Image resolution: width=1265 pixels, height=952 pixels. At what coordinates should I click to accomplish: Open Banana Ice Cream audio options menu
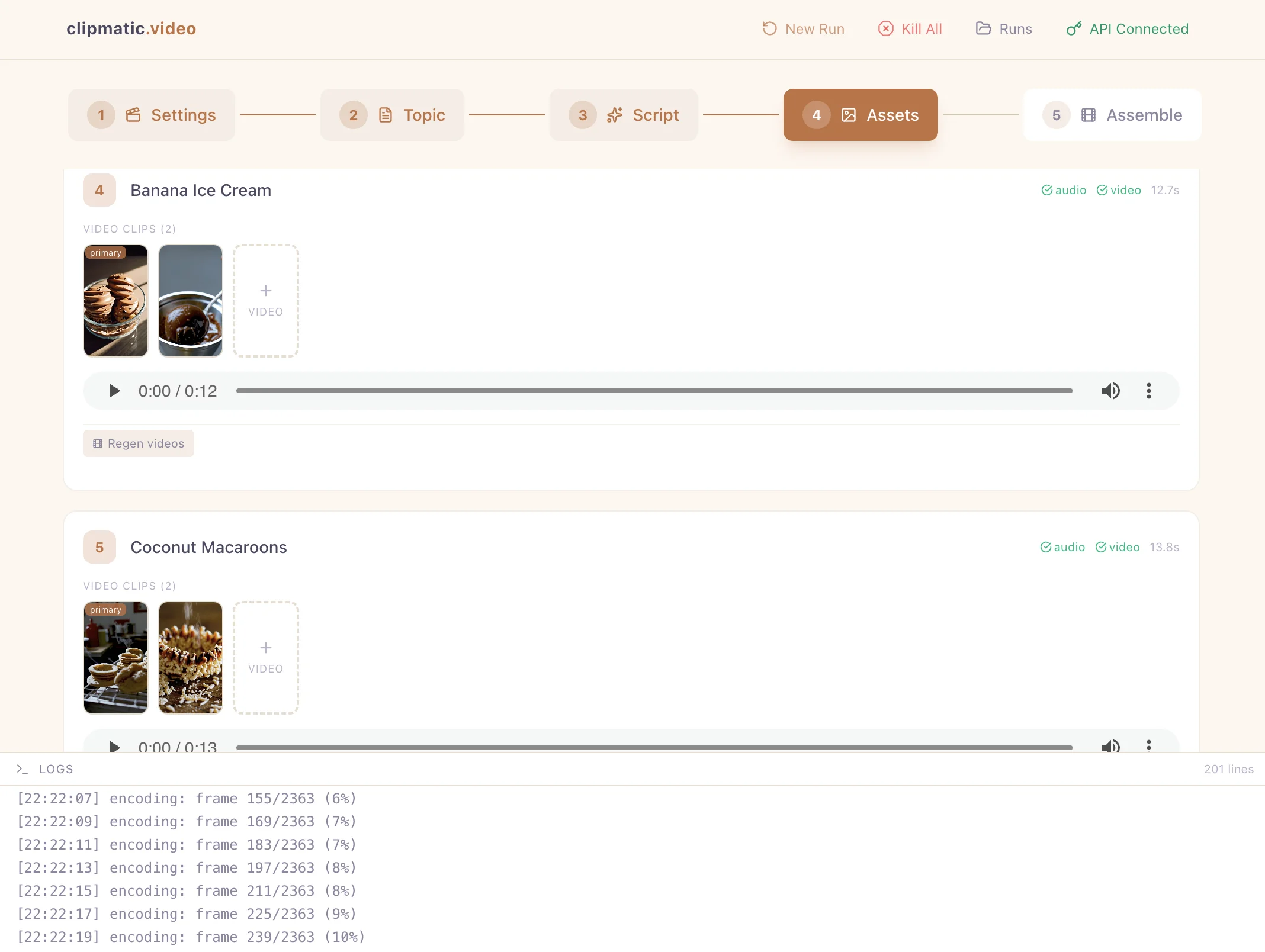1148,391
